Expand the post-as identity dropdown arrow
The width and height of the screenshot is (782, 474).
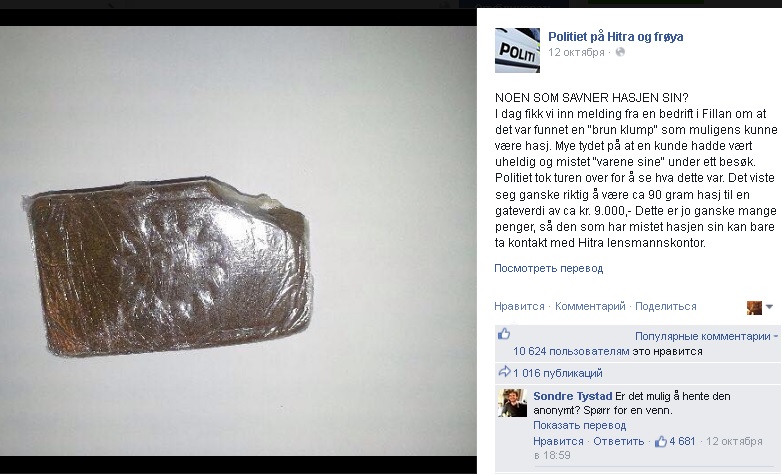(770, 307)
